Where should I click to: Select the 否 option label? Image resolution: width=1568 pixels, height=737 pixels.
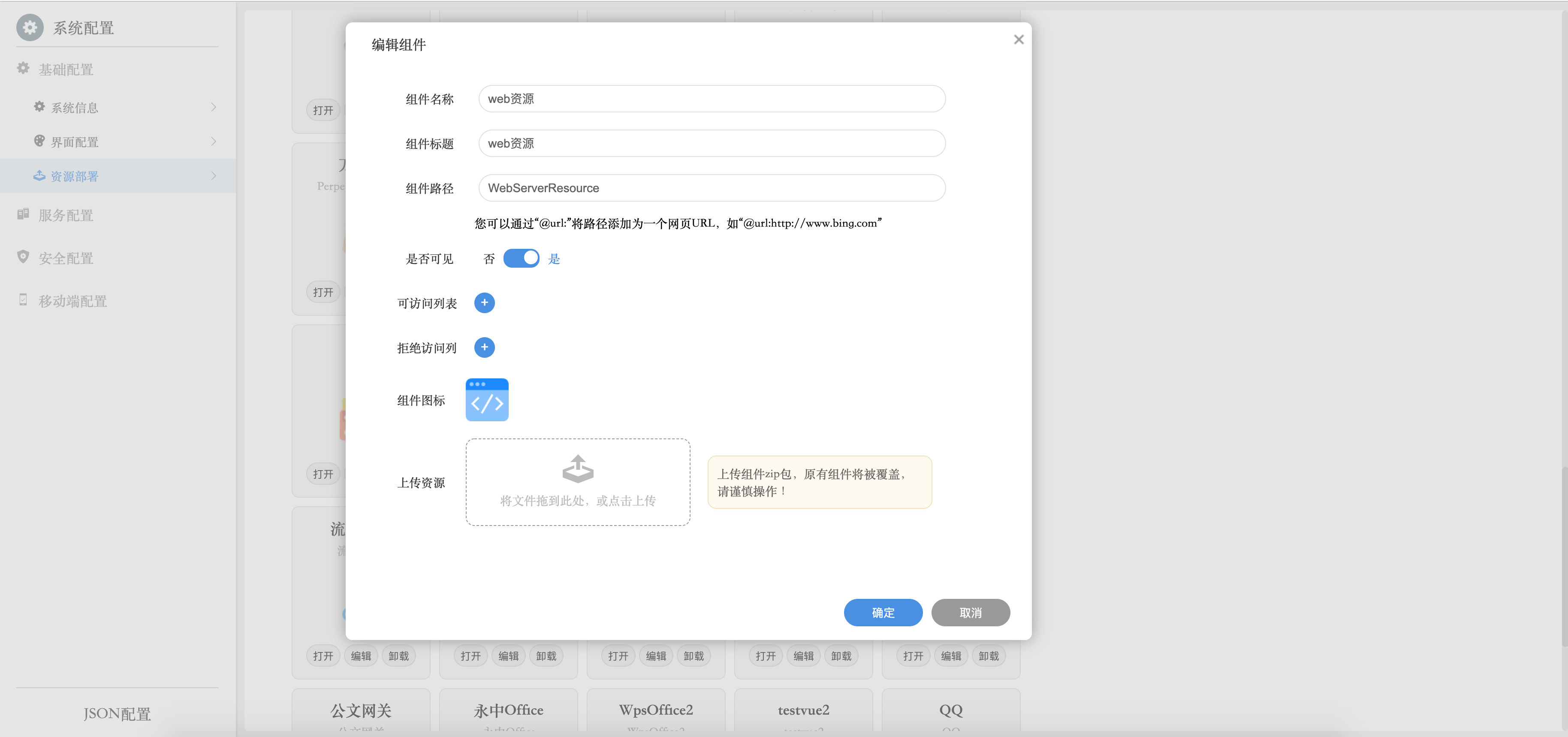[489, 259]
